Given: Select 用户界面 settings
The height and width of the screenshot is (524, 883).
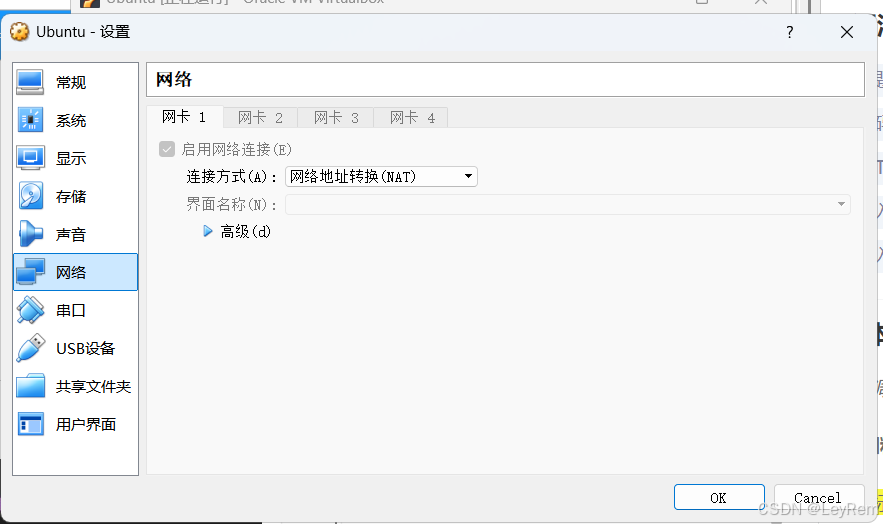Looking at the screenshot, I should click(75, 424).
